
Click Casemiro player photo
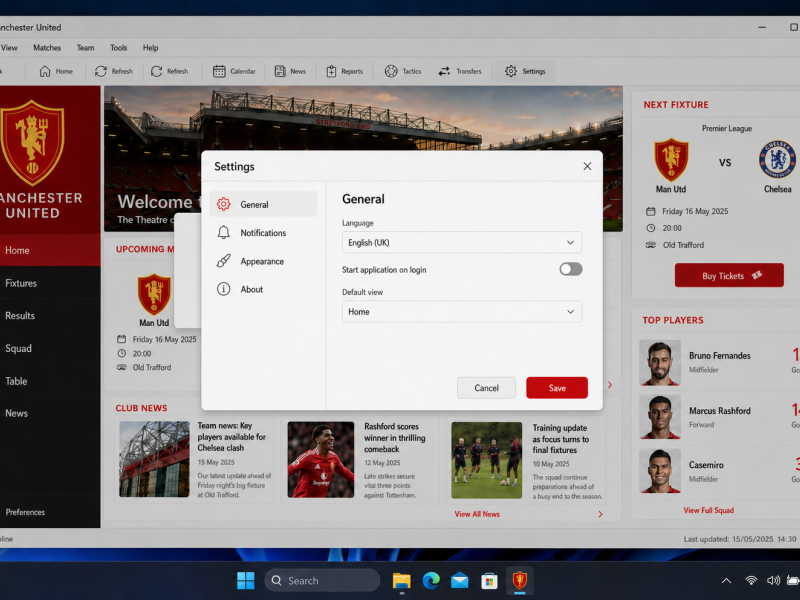[660, 471]
